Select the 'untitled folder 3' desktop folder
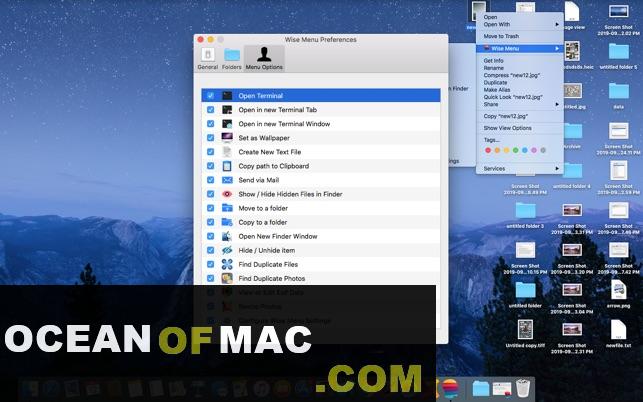The height and width of the screenshot is (402, 643). point(525,210)
